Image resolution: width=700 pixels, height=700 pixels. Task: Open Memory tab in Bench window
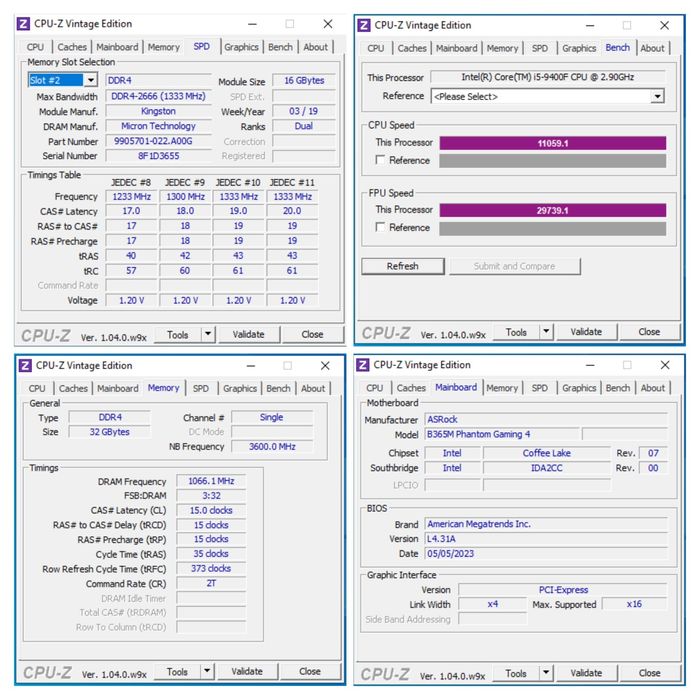502,48
